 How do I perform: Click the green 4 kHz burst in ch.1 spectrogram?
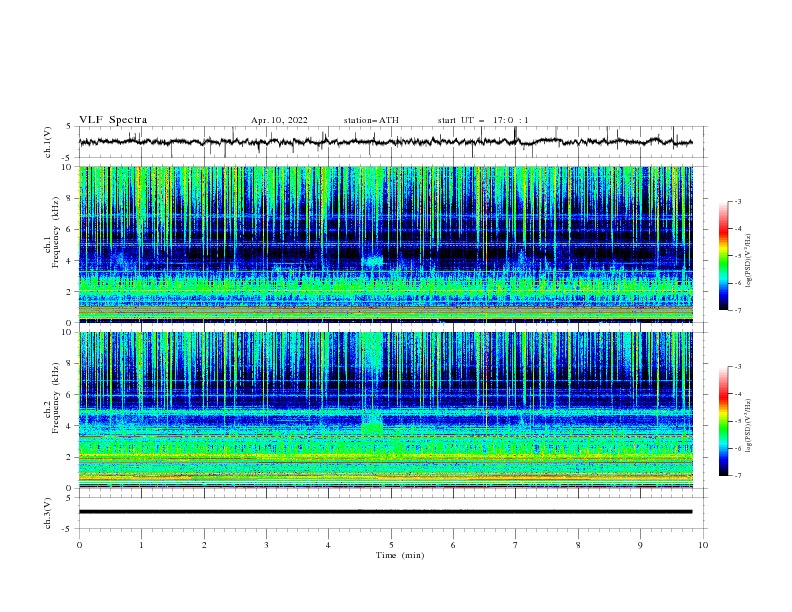[373, 261]
